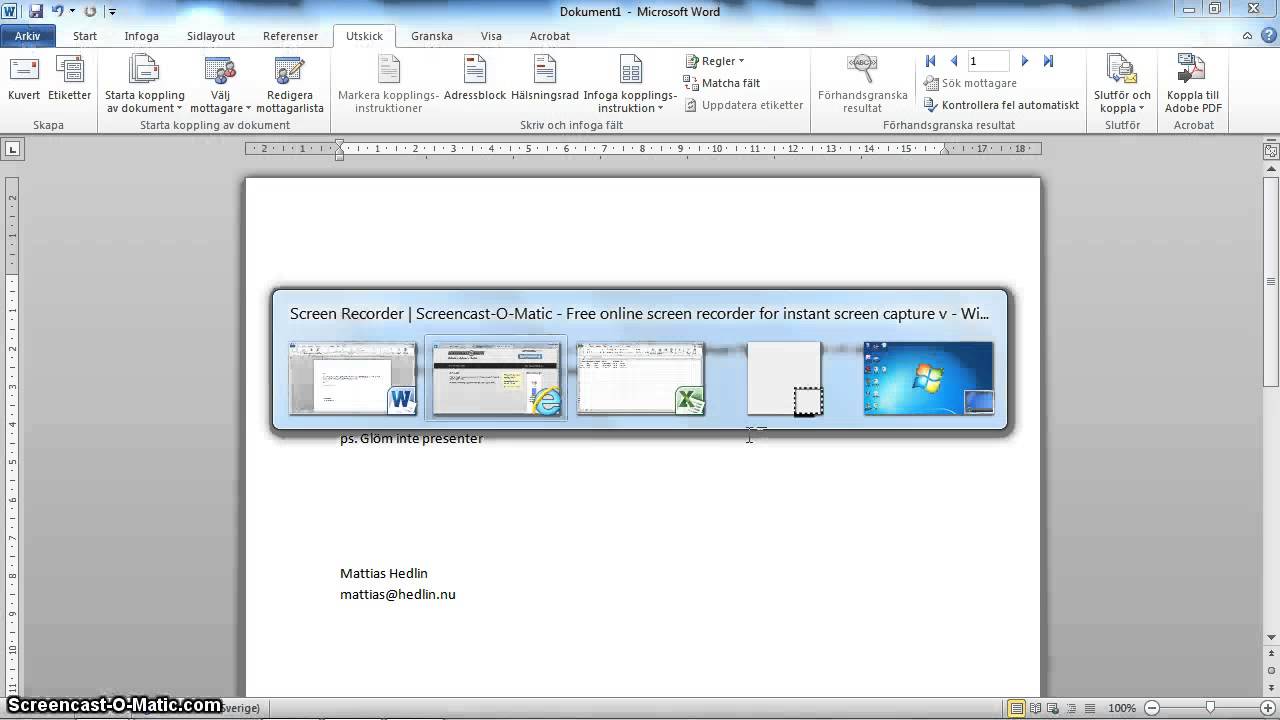Switch to Outline view

pyautogui.click(x=1073, y=708)
